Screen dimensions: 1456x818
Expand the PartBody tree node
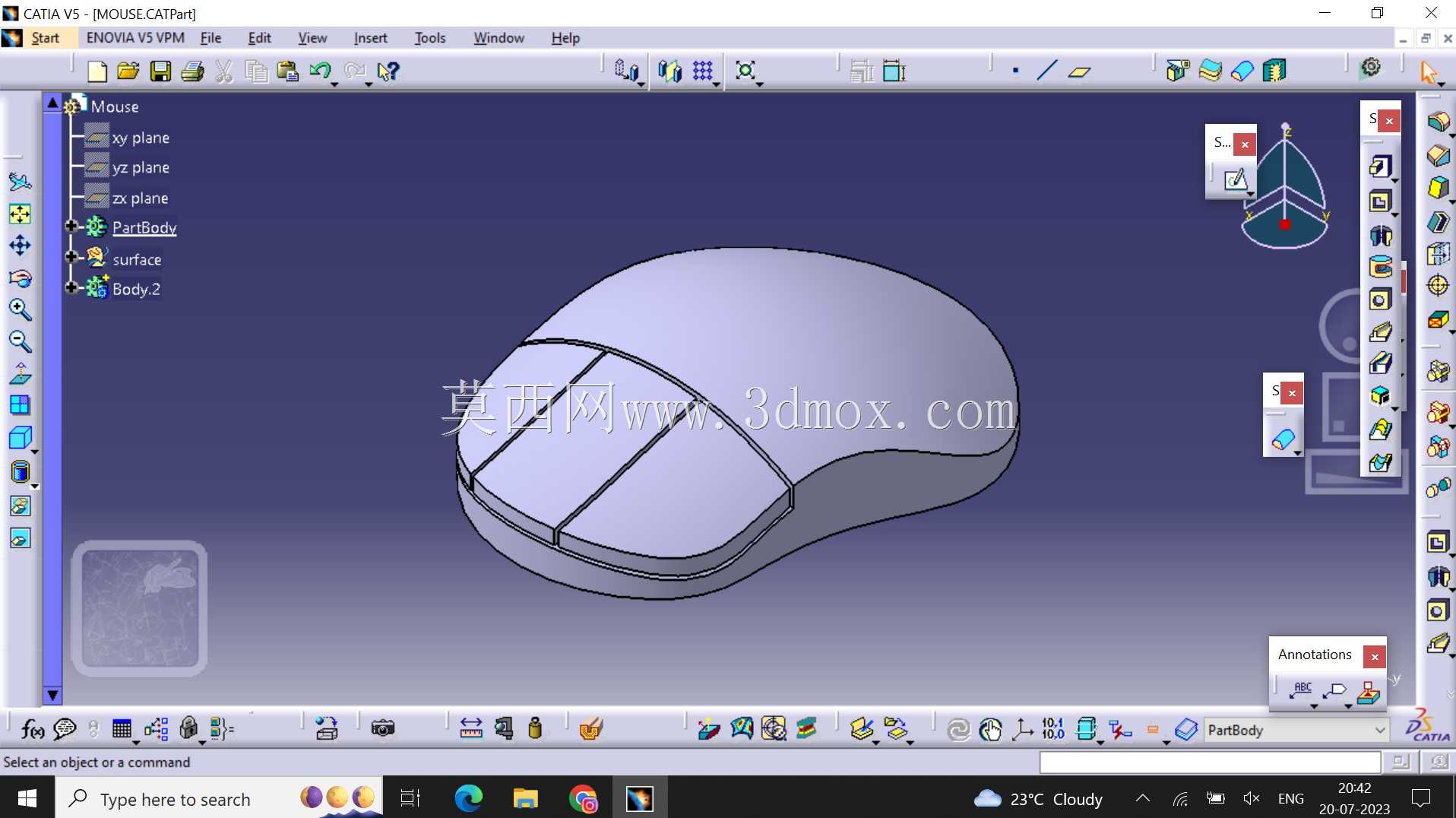point(71,227)
